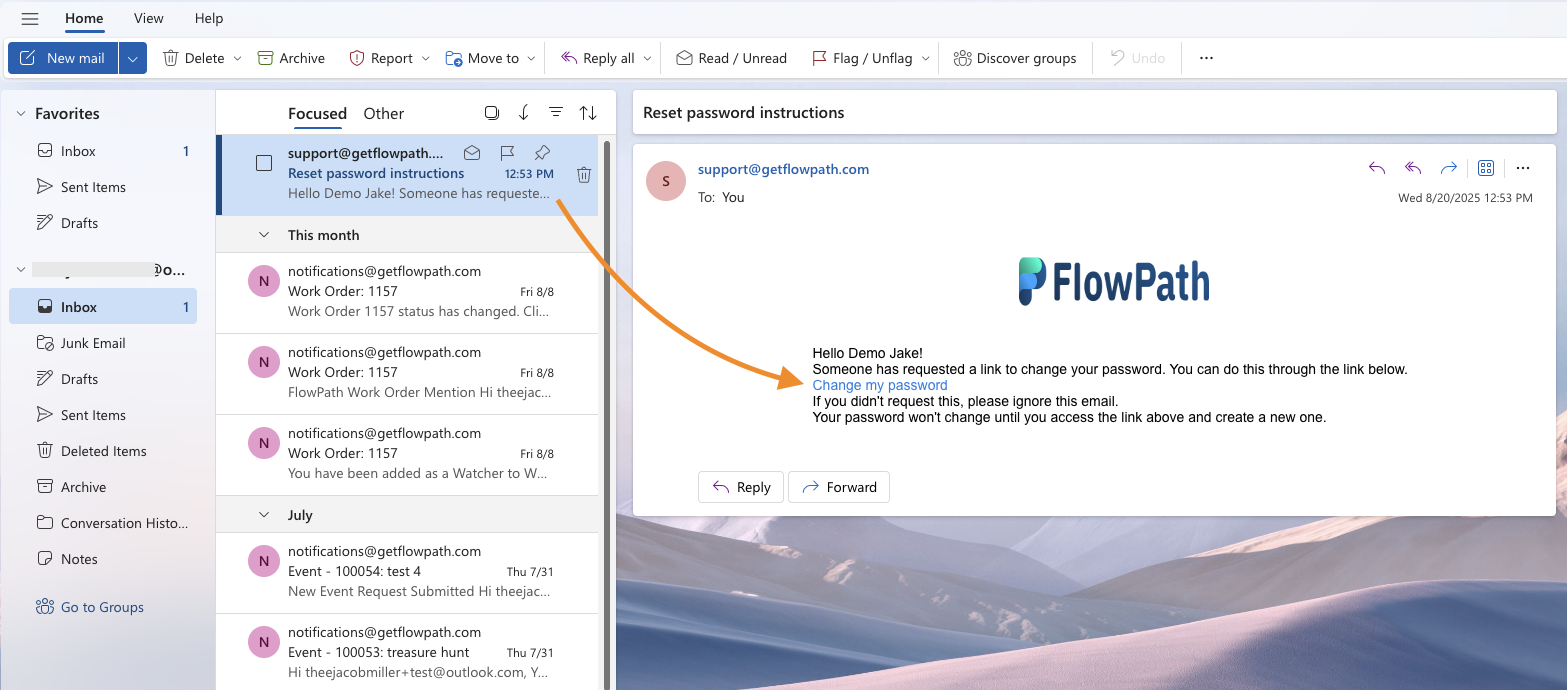Open Work Order 1157 status changed email
This screenshot has width=1567, height=690.
pos(407,292)
